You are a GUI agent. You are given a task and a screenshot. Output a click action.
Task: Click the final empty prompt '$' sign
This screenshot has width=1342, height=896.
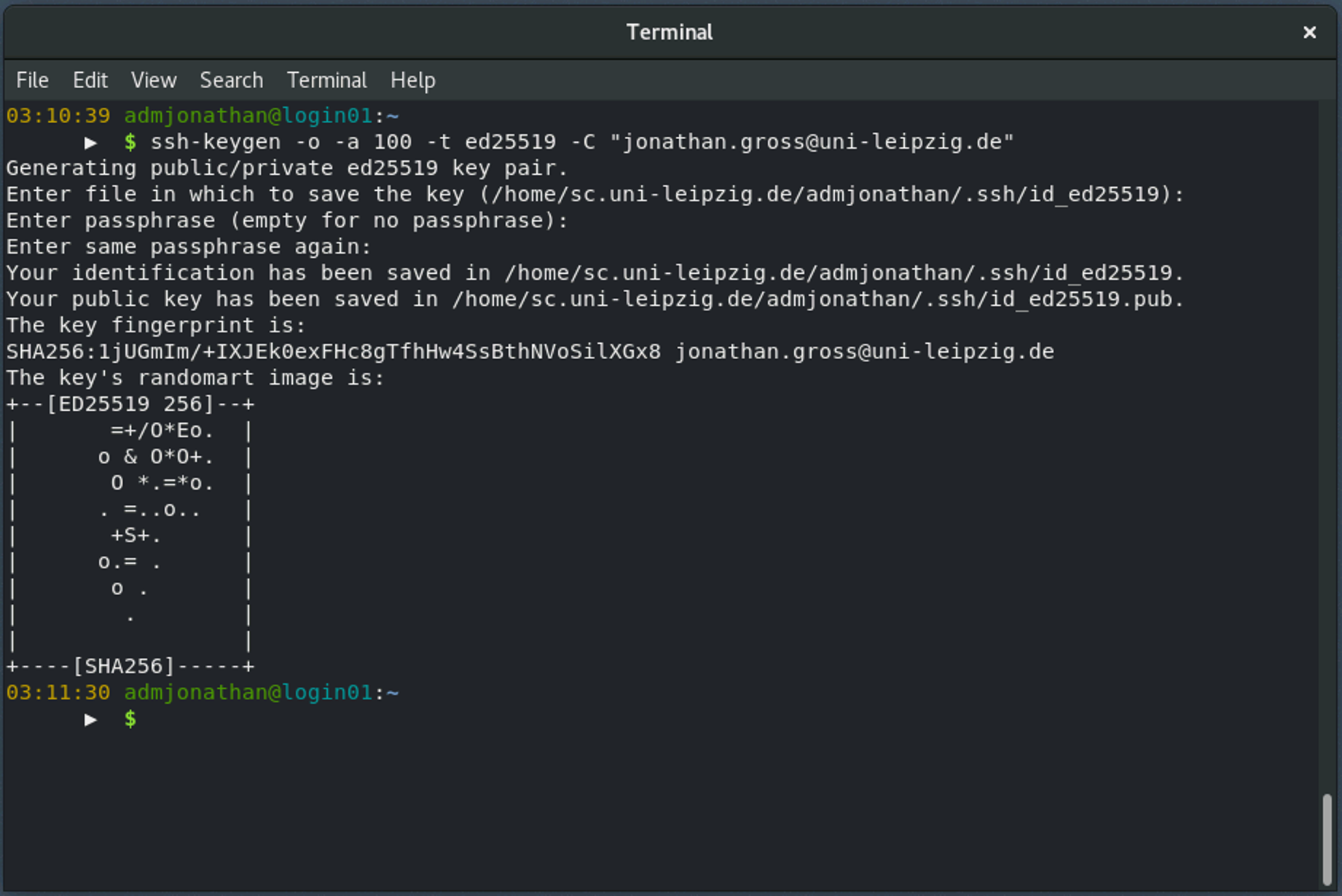pos(130,720)
